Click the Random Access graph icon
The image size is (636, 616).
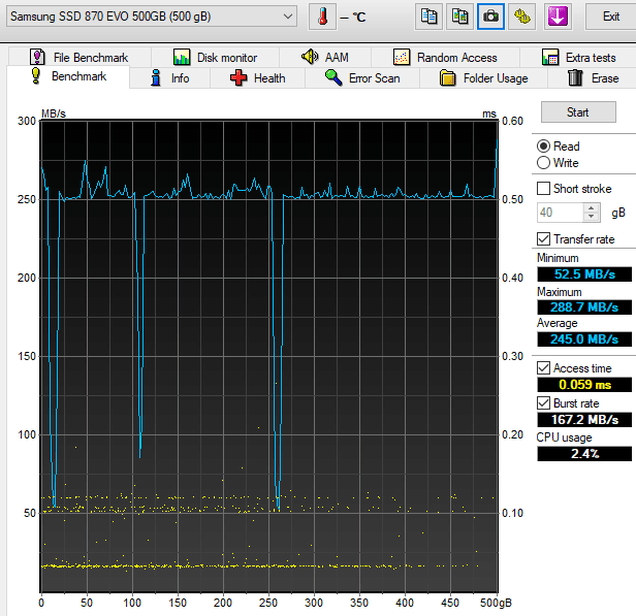pyautogui.click(x=401, y=57)
